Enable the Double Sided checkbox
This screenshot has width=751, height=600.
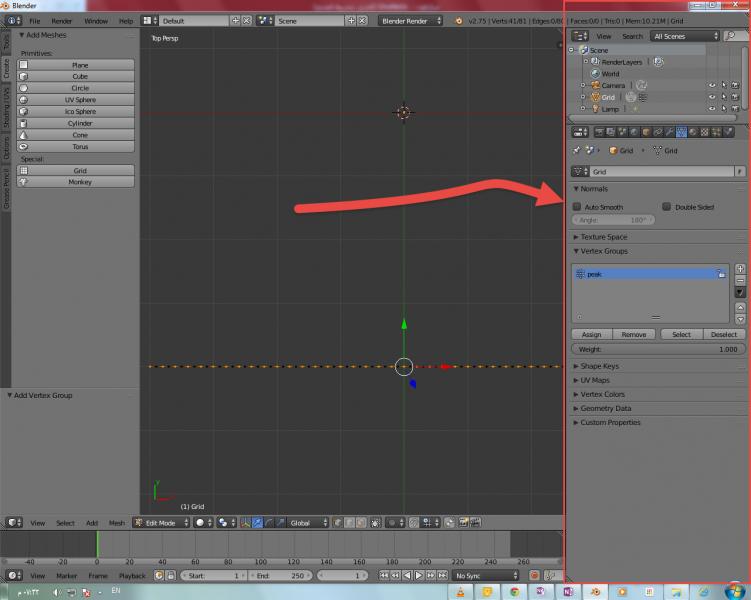(666, 206)
